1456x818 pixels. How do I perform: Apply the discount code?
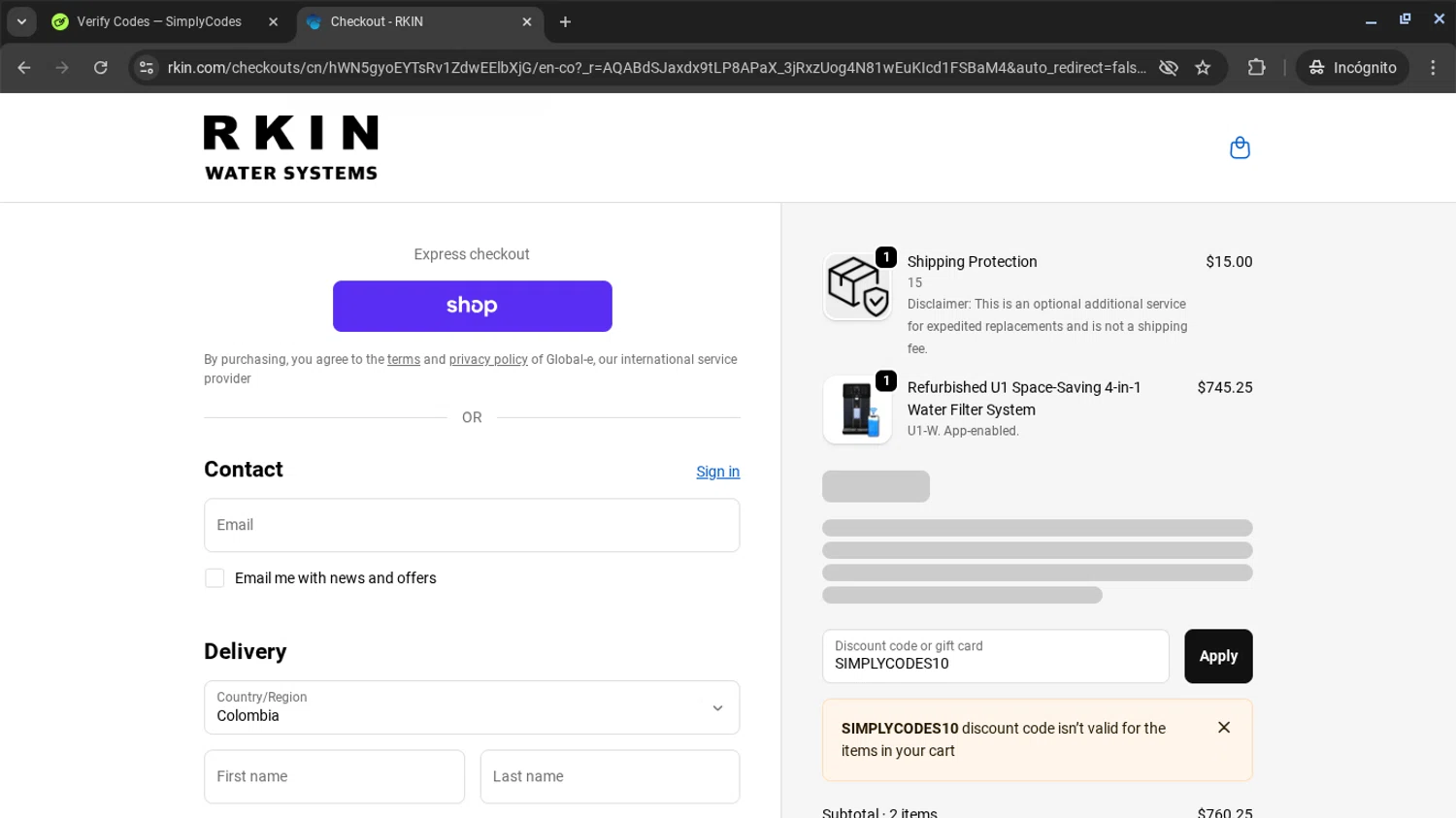(1218, 656)
